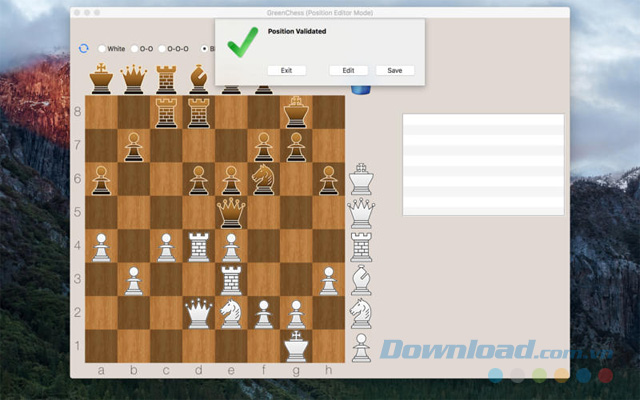Pick the white queen from the side palette
Viewport: 640px width, 400px height.
coord(361,213)
